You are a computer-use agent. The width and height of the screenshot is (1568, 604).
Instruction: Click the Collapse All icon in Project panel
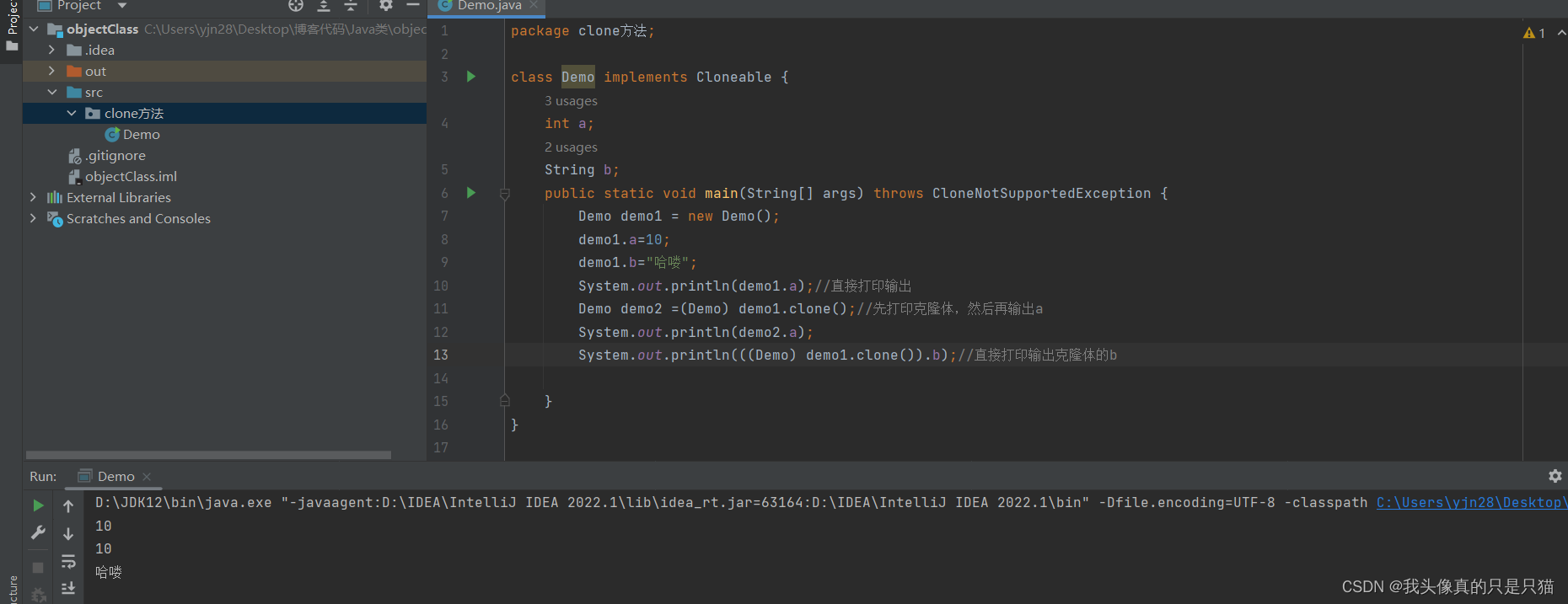click(352, 6)
